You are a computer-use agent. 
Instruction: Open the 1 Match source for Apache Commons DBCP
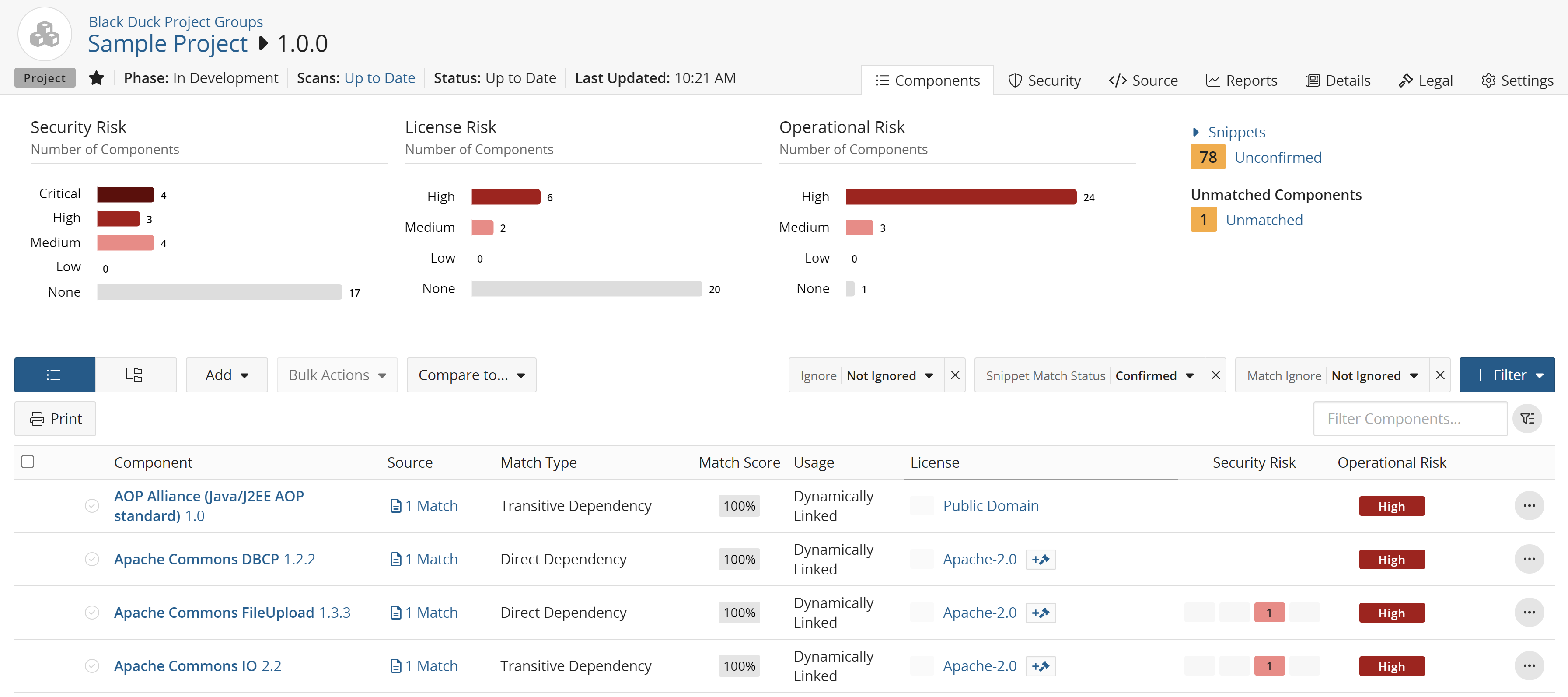[x=424, y=560]
